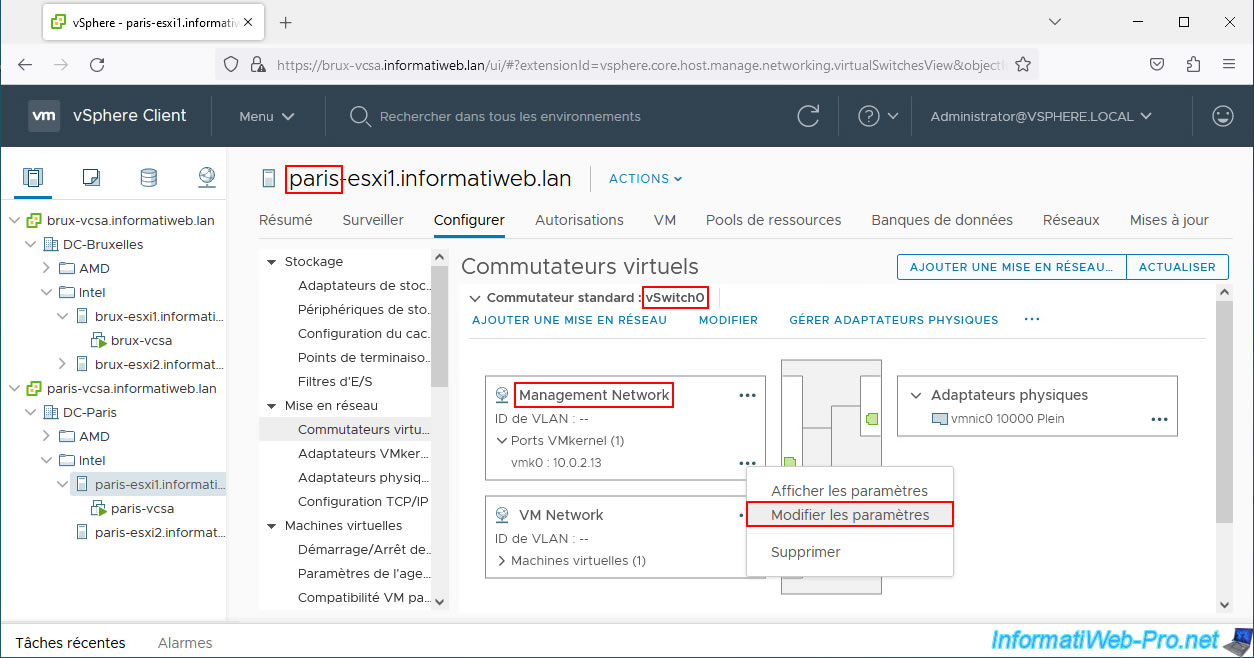This screenshot has width=1254, height=658.
Task: Open the VMs and Templates inventory icon
Action: (91, 178)
